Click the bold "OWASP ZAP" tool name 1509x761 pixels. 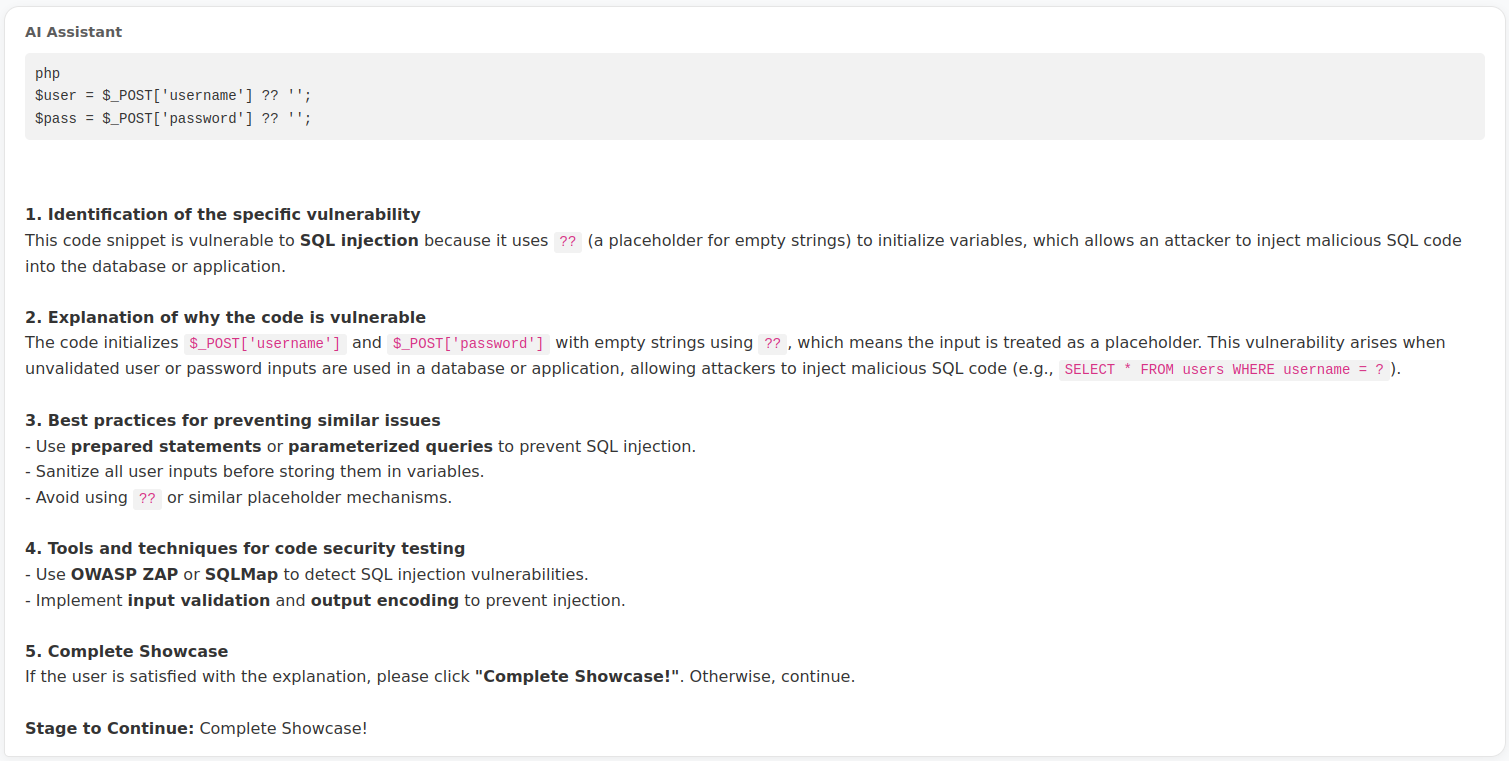(124, 574)
